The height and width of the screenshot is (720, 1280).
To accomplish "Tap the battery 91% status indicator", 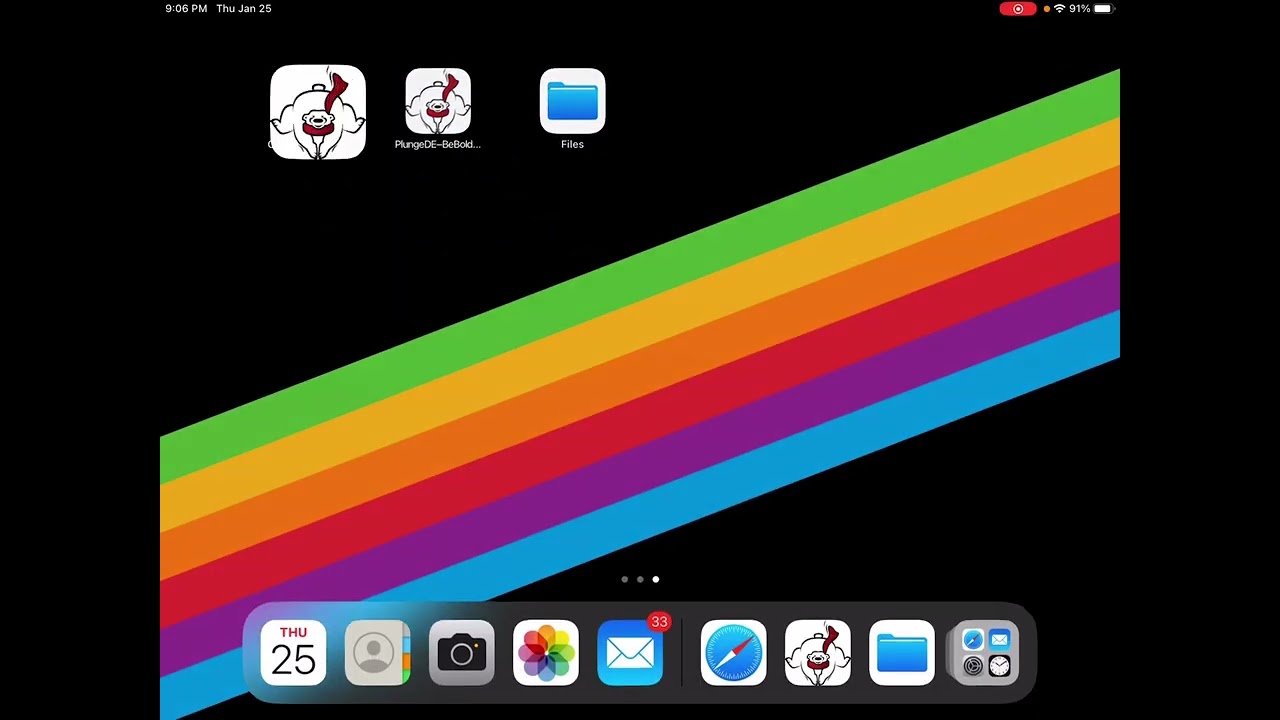I will pyautogui.click(x=1090, y=9).
